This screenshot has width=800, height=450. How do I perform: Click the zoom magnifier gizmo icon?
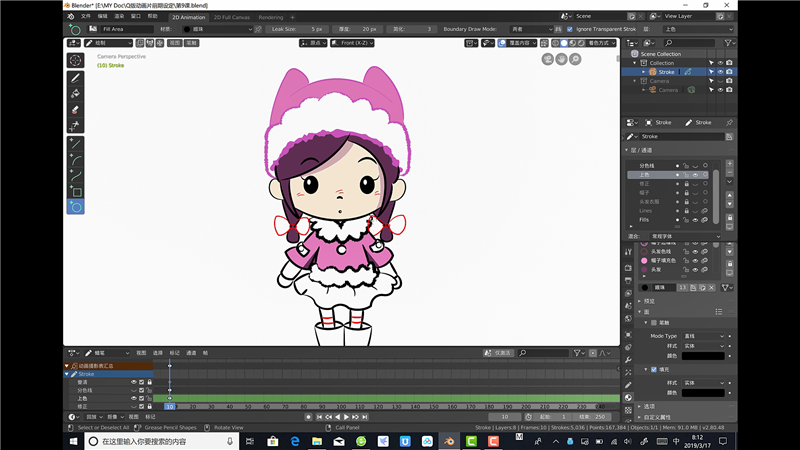click(575, 59)
